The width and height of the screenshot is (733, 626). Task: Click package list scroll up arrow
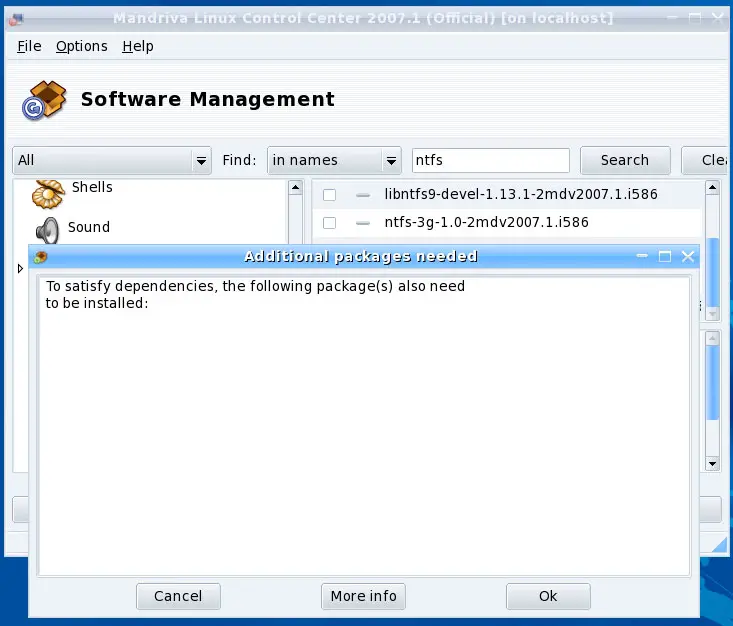(x=712, y=188)
